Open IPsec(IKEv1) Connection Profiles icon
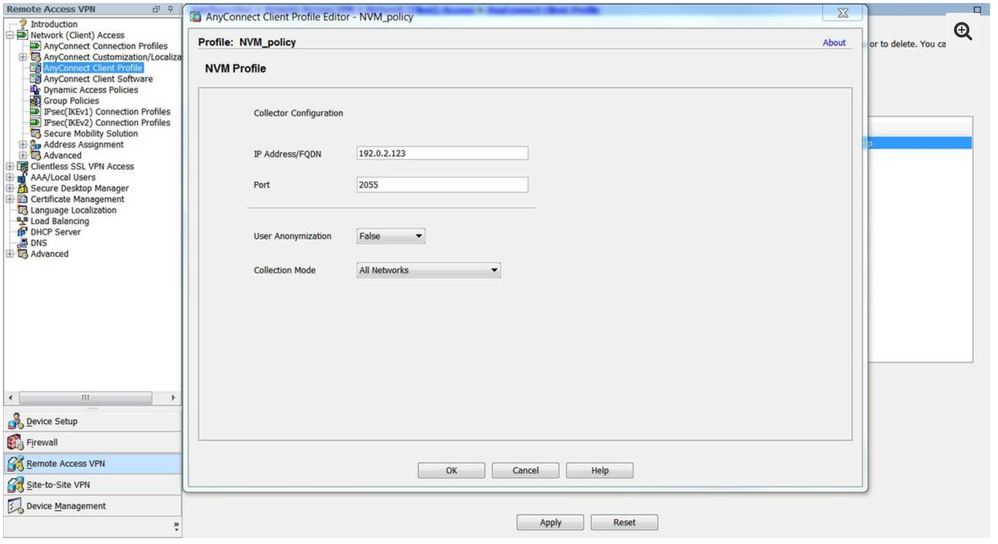 [x=36, y=111]
